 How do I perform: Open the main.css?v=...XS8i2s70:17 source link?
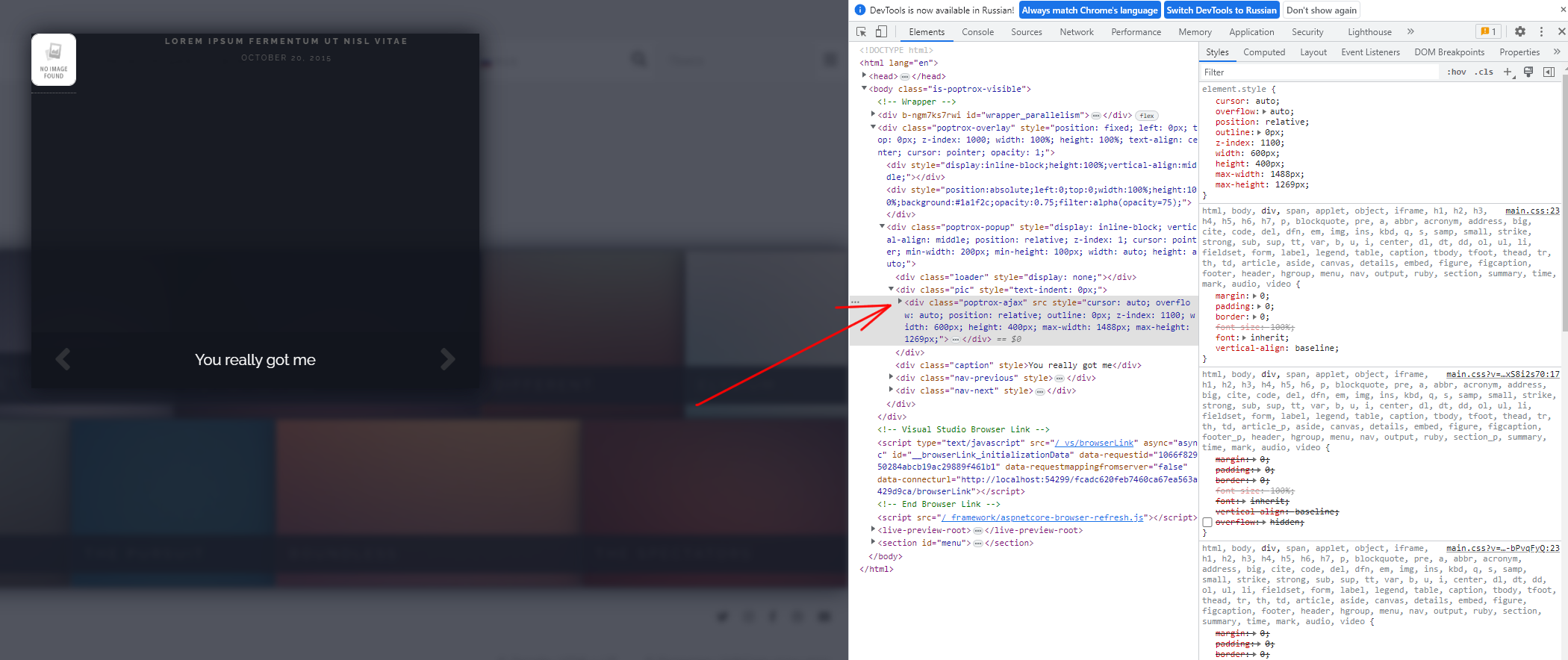pos(1503,374)
